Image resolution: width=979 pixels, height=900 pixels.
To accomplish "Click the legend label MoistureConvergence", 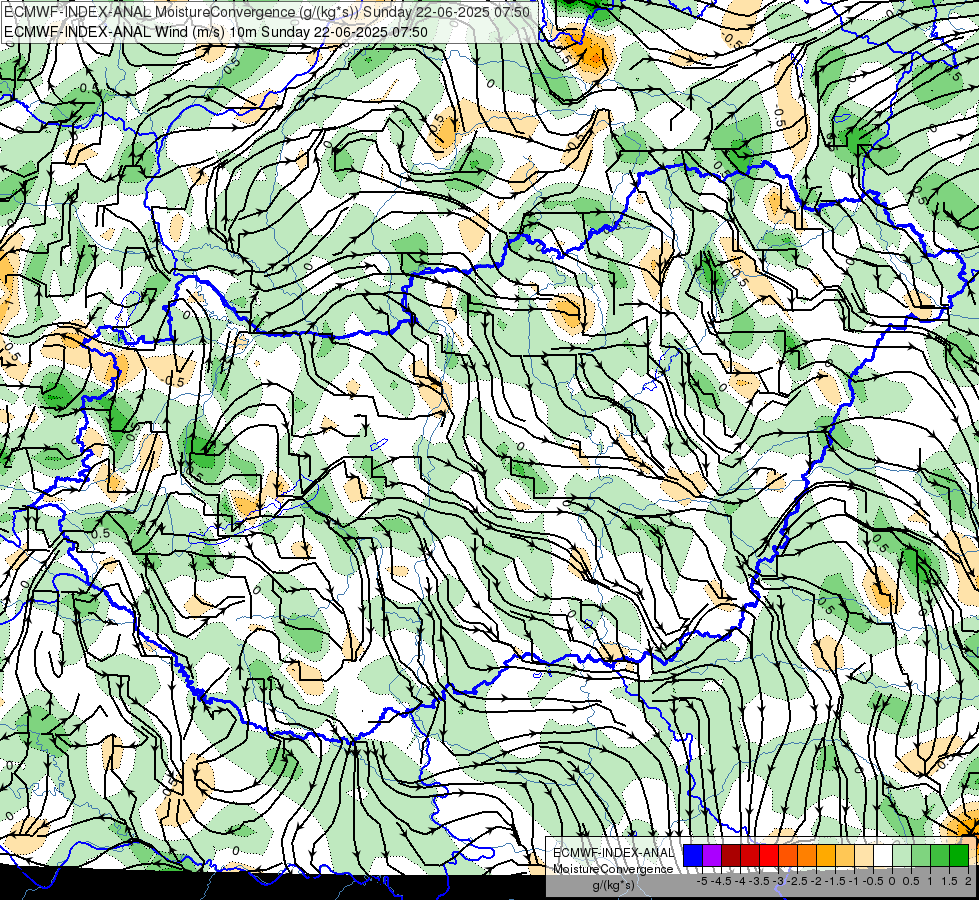I will click(613, 869).
